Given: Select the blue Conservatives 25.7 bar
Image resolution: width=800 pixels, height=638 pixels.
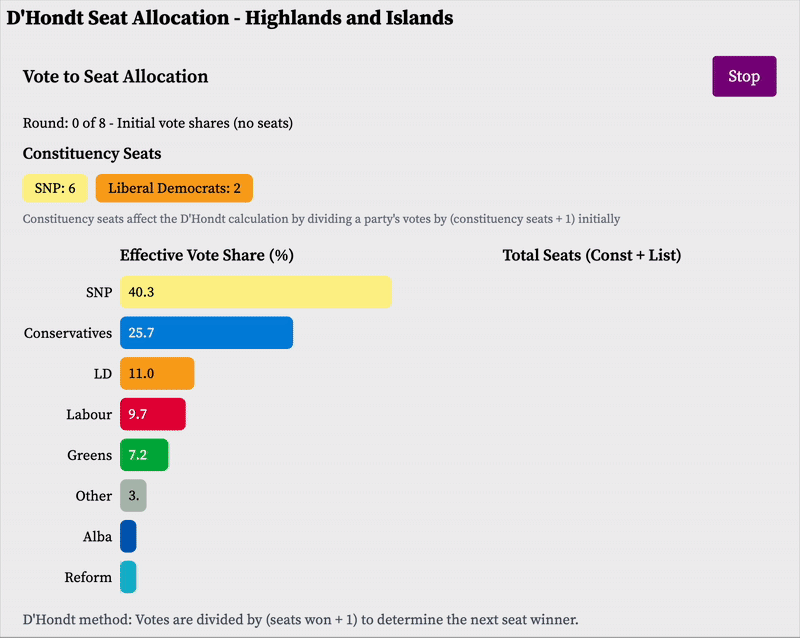Looking at the screenshot, I should coord(206,333).
